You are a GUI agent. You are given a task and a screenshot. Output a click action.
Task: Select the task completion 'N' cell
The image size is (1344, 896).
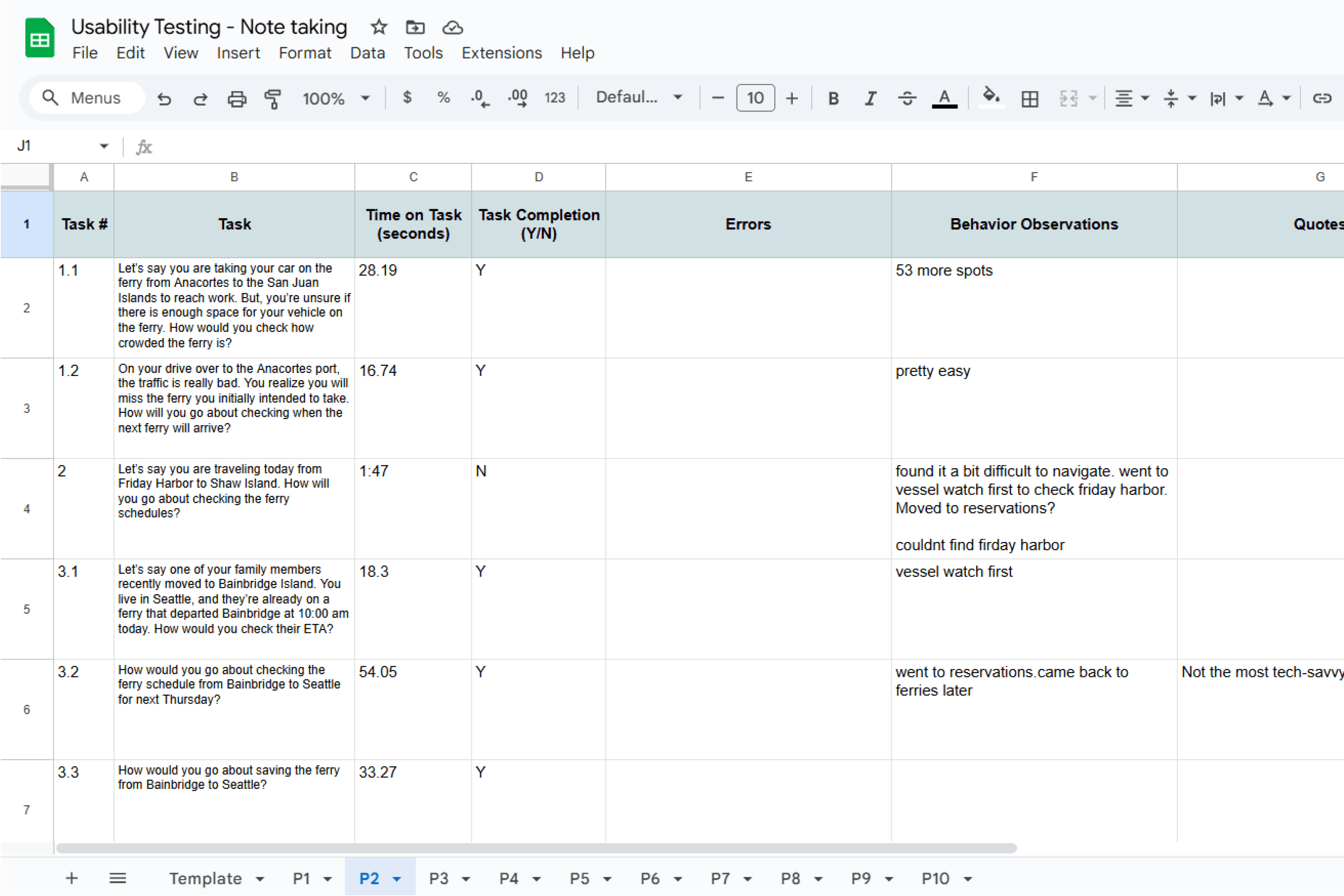click(x=539, y=509)
